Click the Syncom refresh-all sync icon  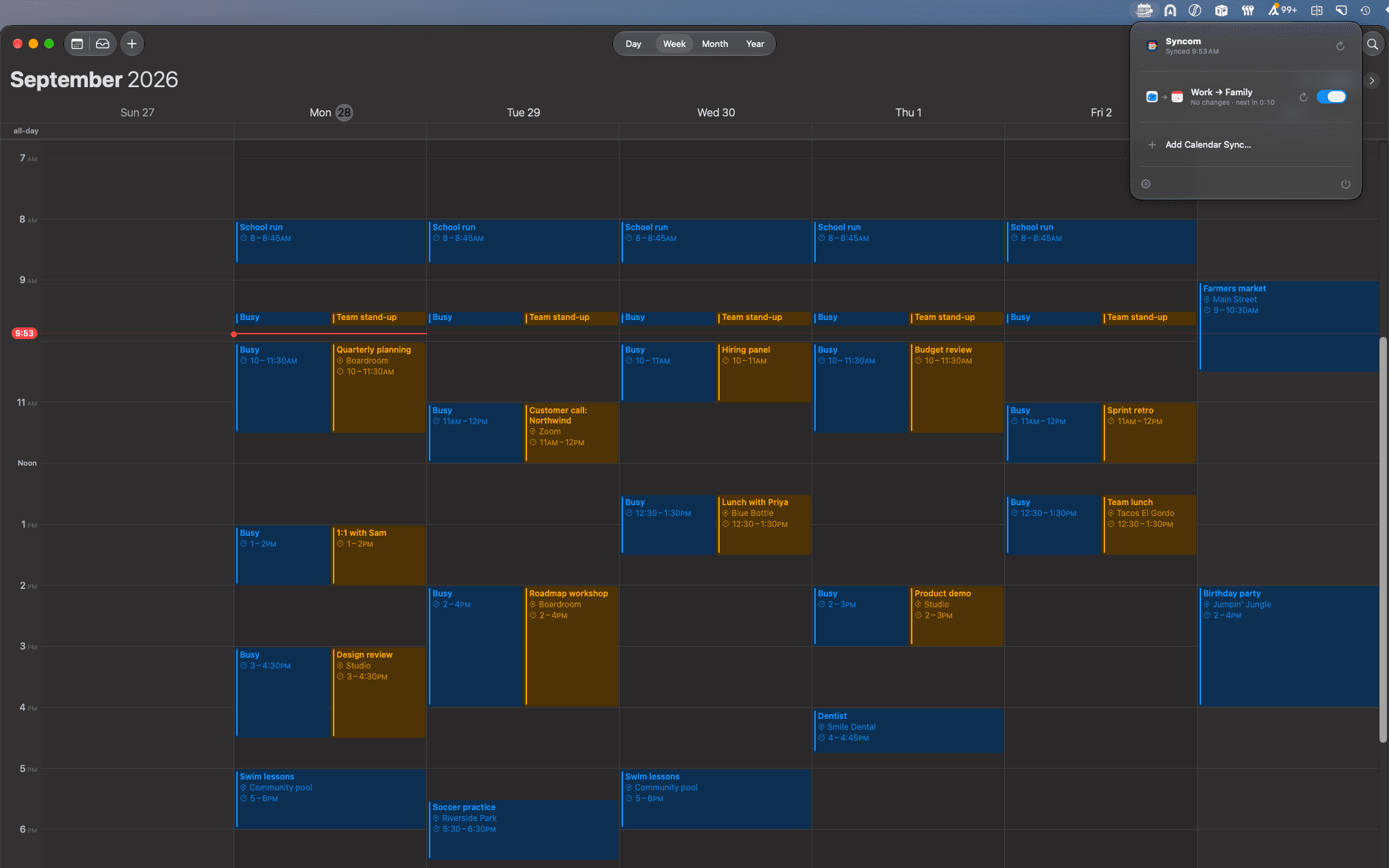(1340, 46)
